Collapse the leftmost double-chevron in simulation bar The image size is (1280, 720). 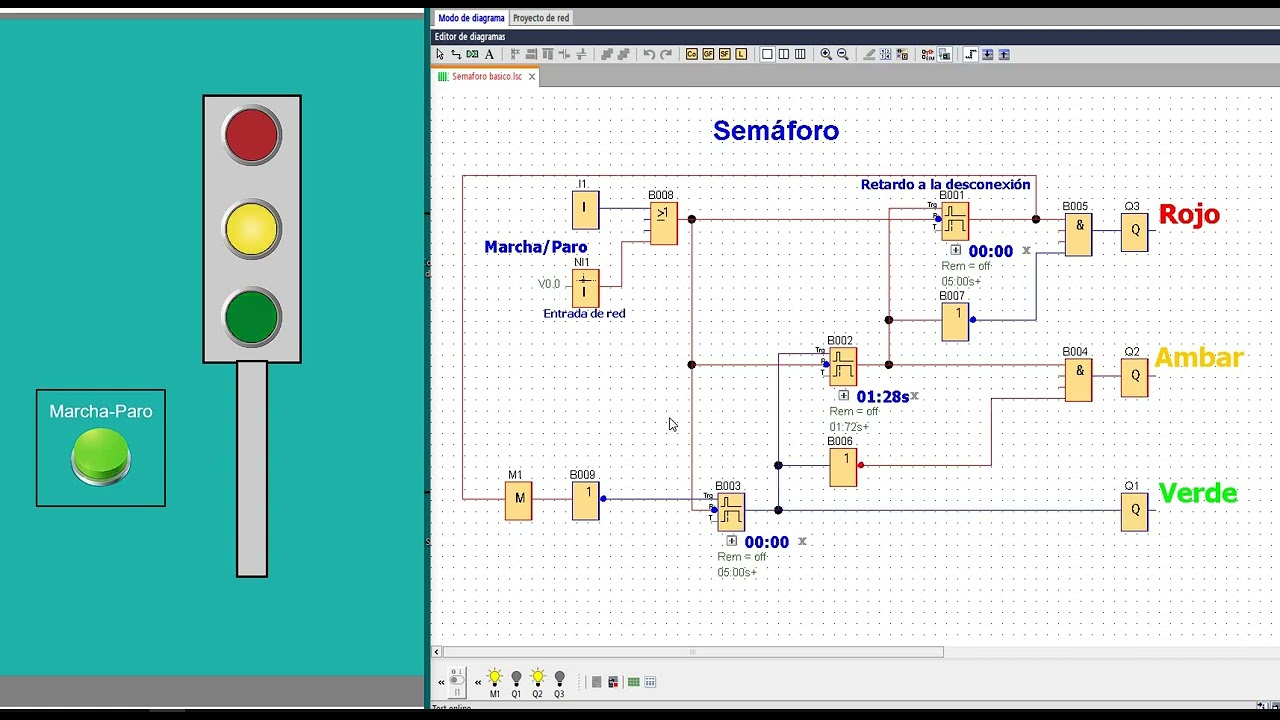pyautogui.click(x=441, y=682)
